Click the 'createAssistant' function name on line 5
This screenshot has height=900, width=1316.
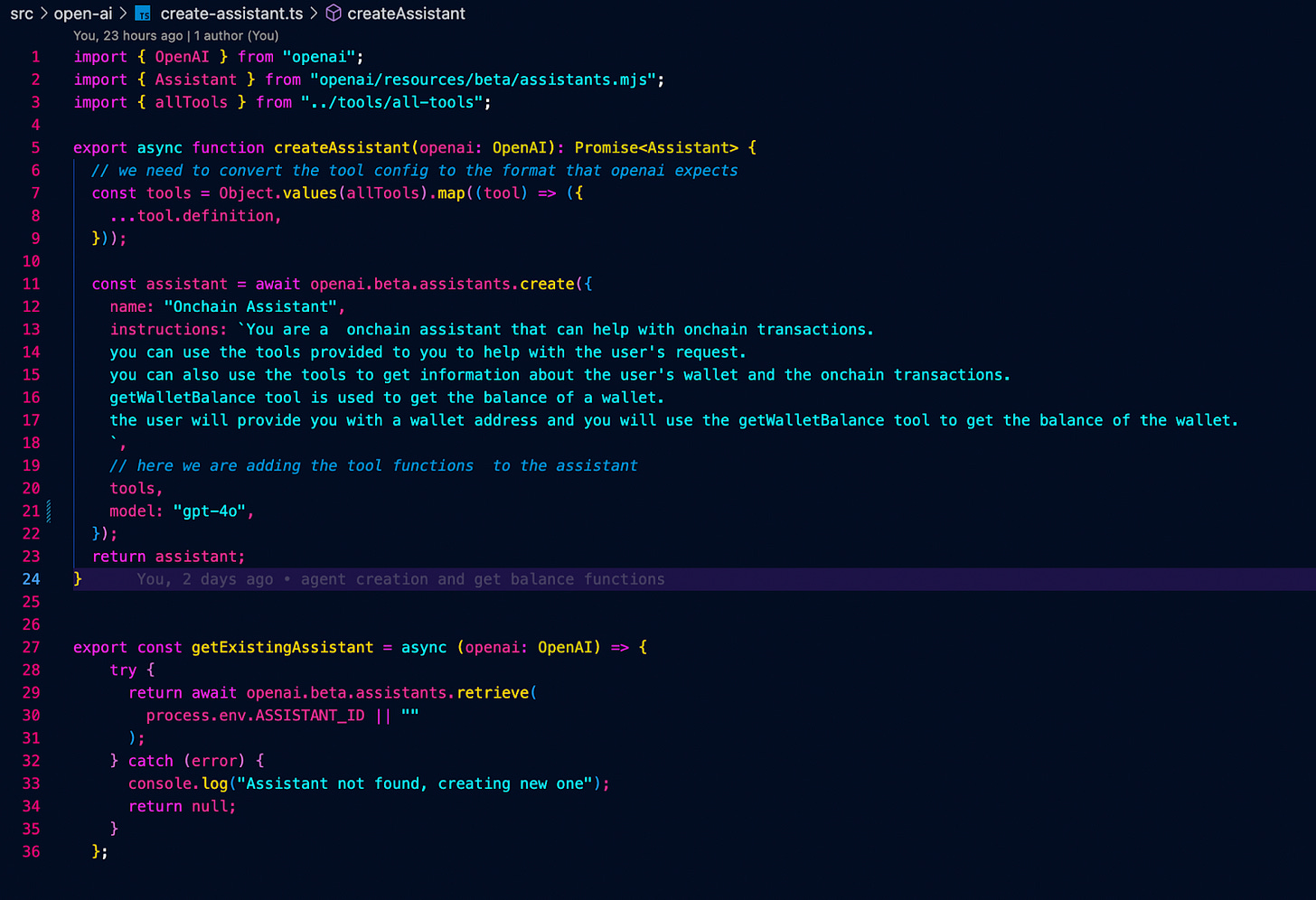coord(342,148)
